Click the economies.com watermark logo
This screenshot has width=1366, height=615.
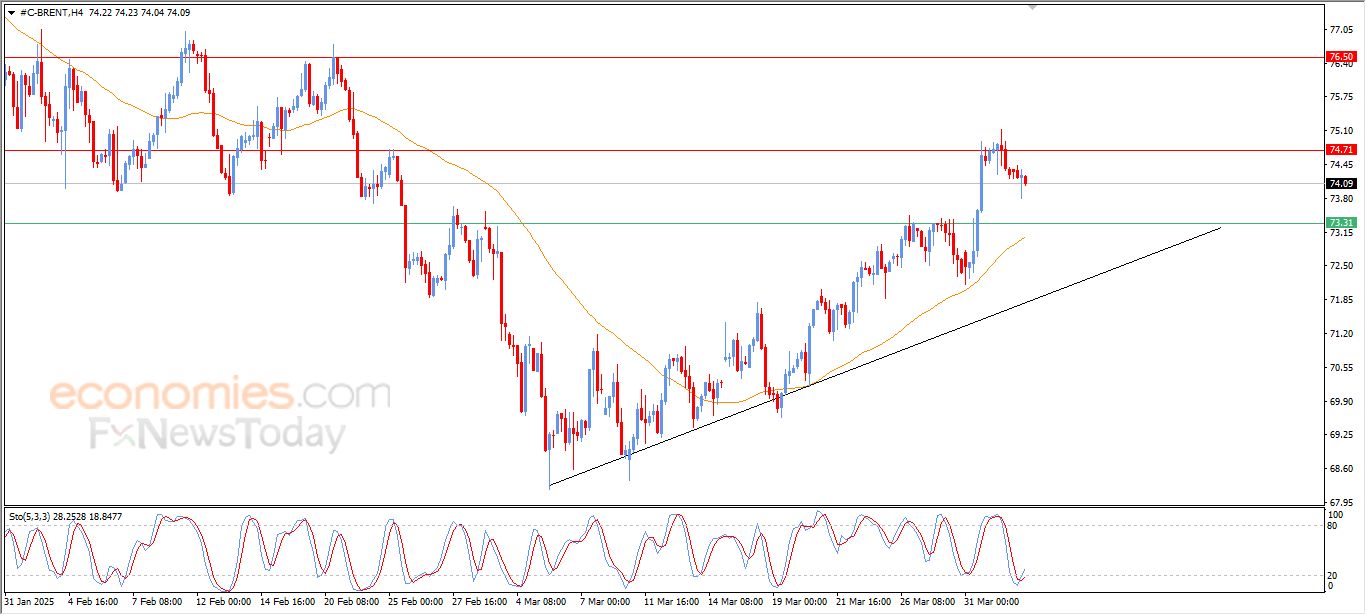click(220, 393)
